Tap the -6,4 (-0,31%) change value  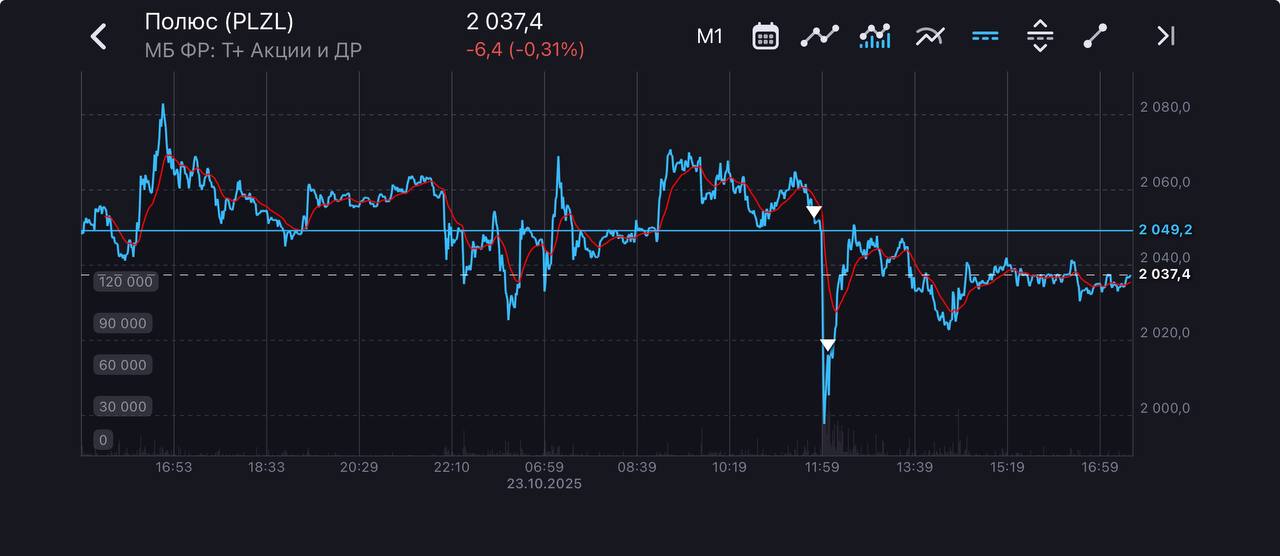525,49
